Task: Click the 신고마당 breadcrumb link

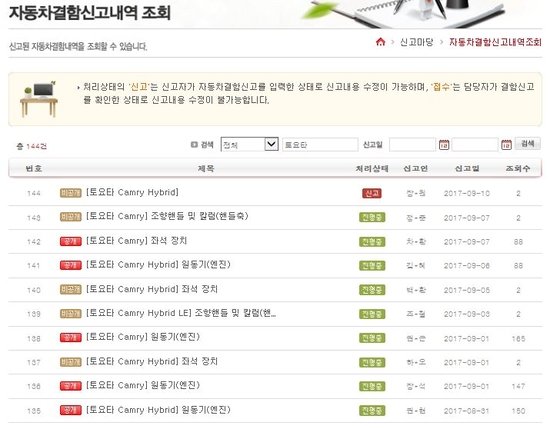Action: (x=417, y=42)
